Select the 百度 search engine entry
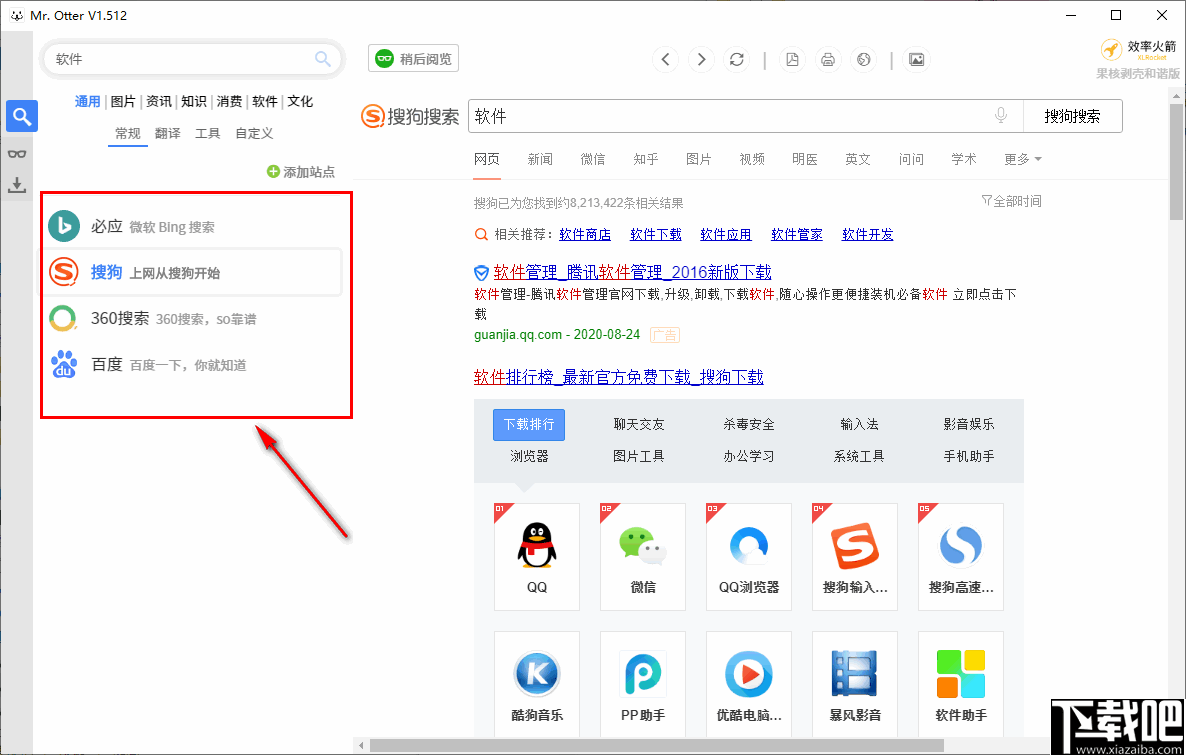Viewport: 1186px width, 755px height. click(192, 365)
